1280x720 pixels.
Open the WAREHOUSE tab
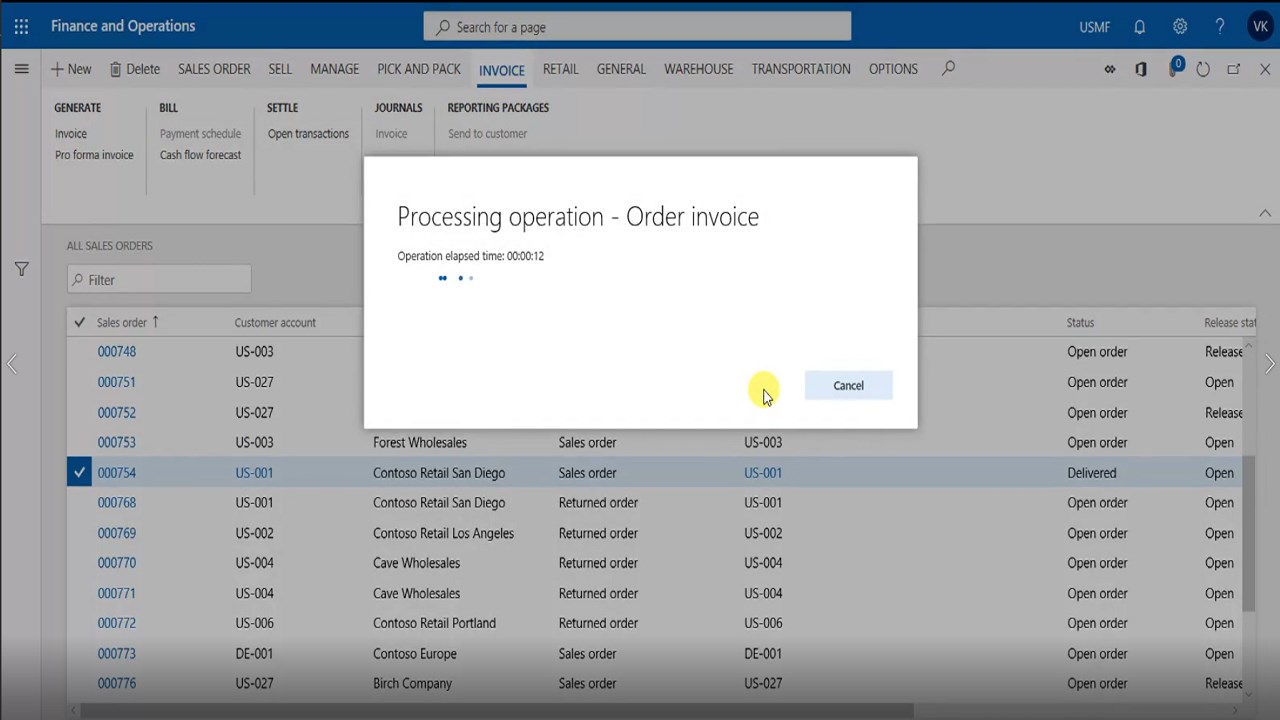(x=699, y=69)
